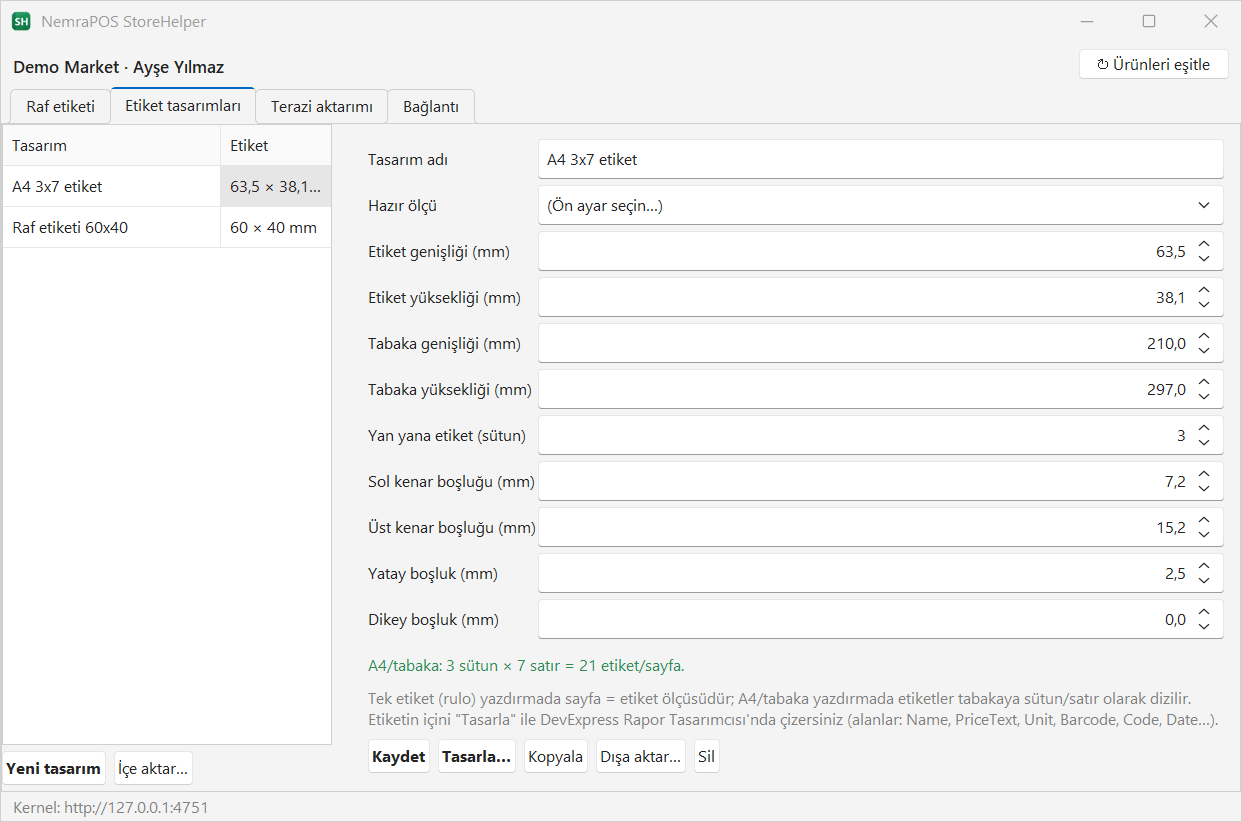Click the Tasarım adı text field
This screenshot has width=1242, height=822.
(881, 159)
